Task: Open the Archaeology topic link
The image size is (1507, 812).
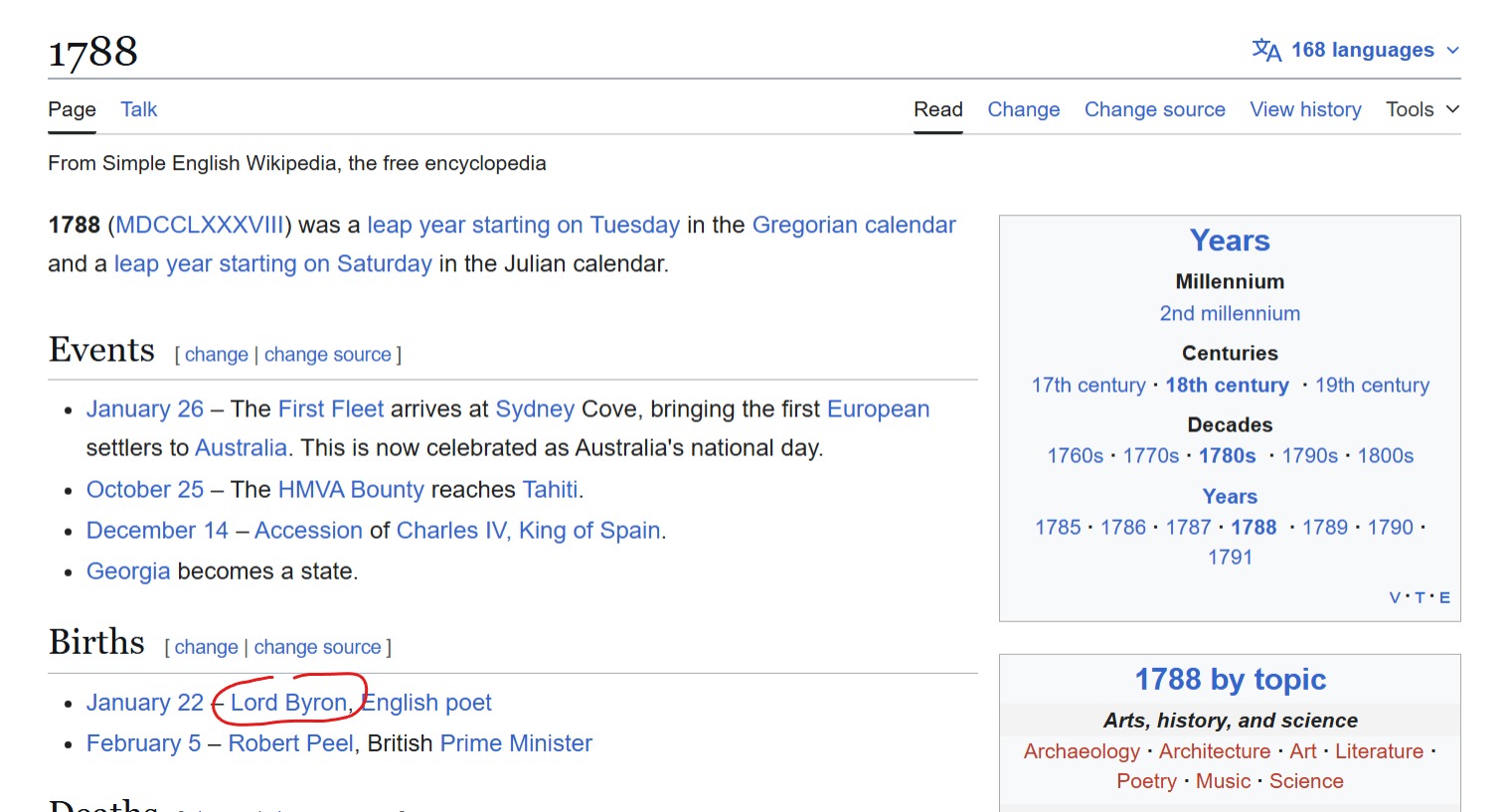Action: point(1082,751)
